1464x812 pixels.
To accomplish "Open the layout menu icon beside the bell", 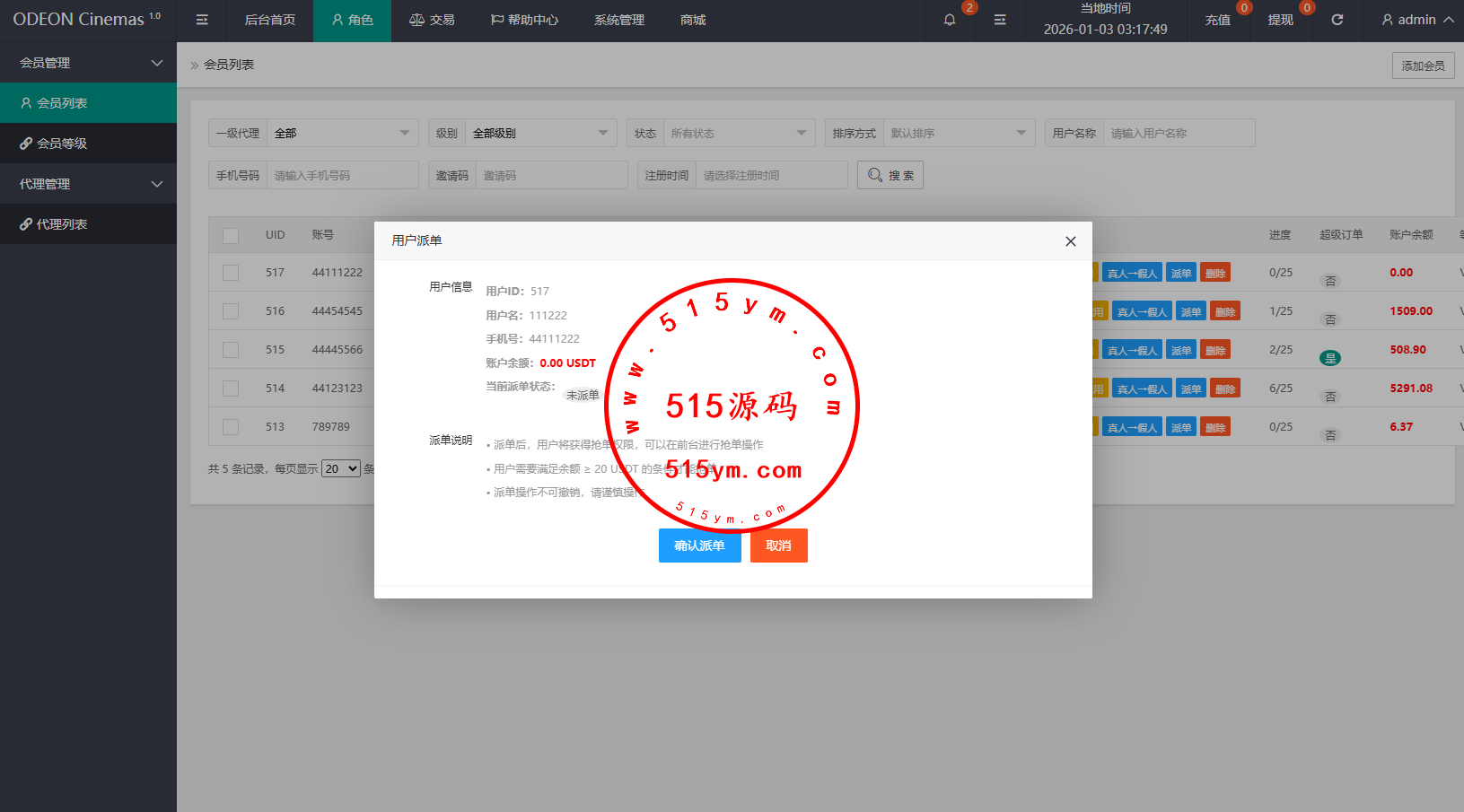I will (1000, 20).
